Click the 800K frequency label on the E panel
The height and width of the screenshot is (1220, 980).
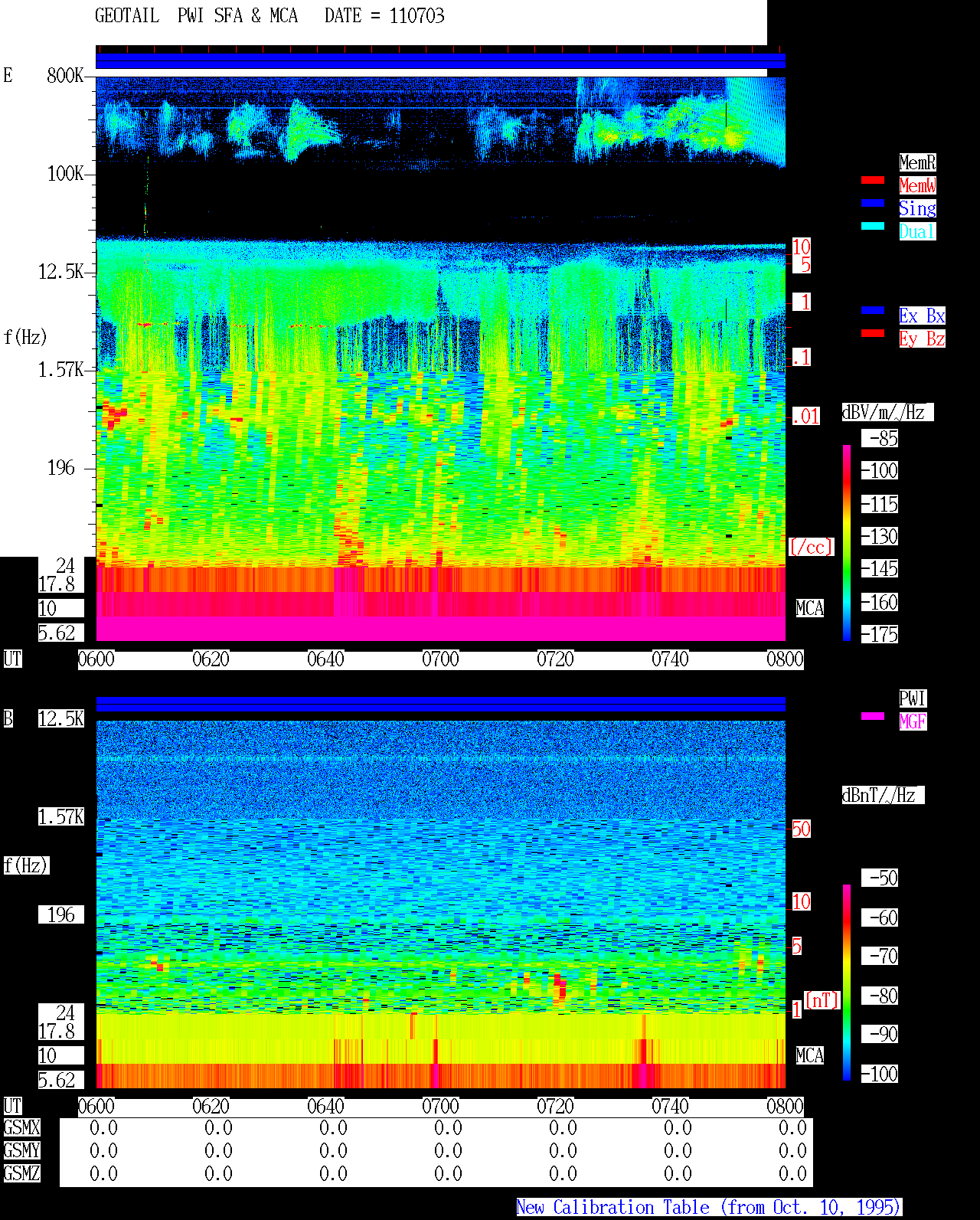tap(65, 76)
